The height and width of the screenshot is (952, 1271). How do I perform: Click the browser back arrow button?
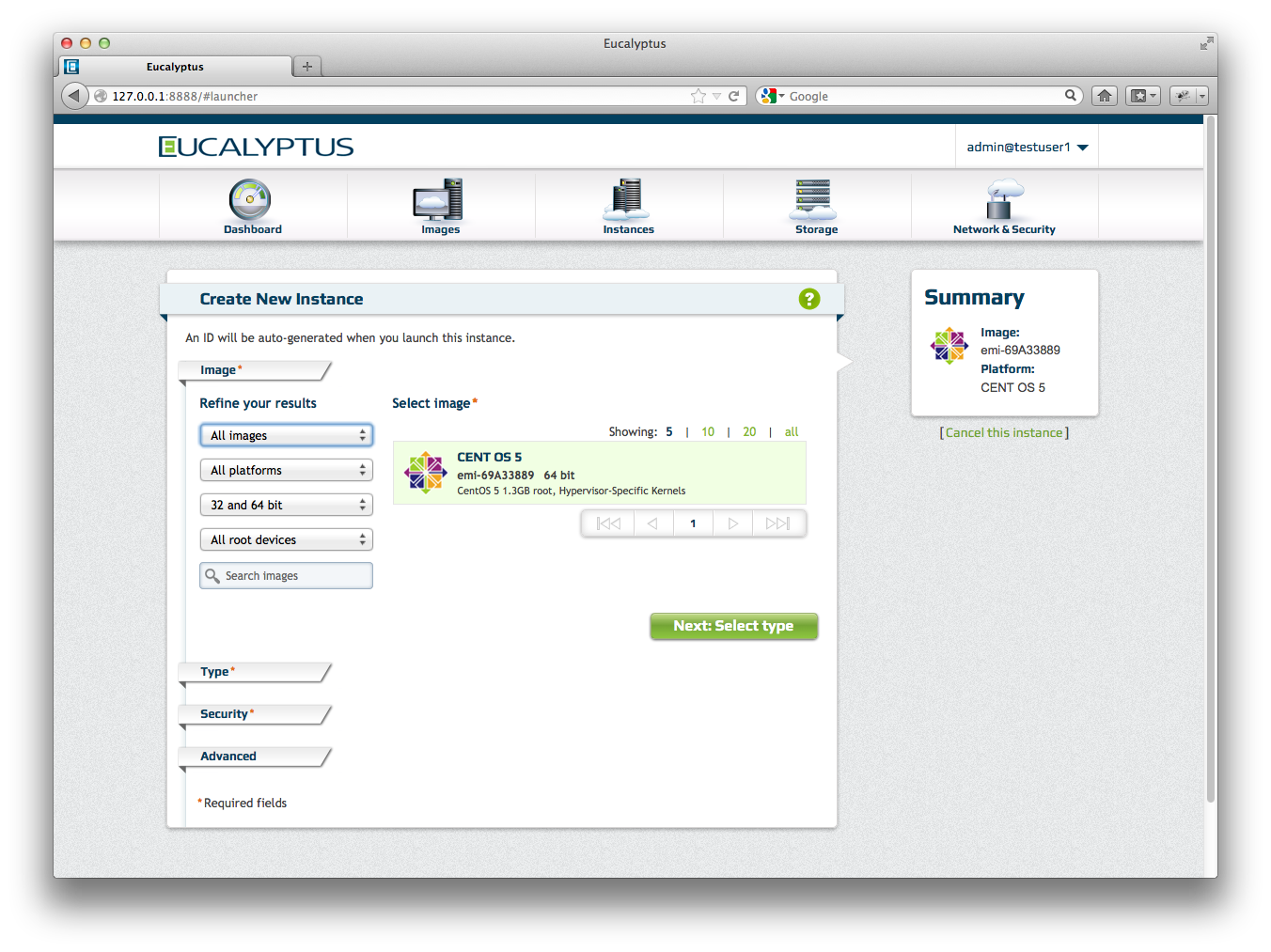74,96
